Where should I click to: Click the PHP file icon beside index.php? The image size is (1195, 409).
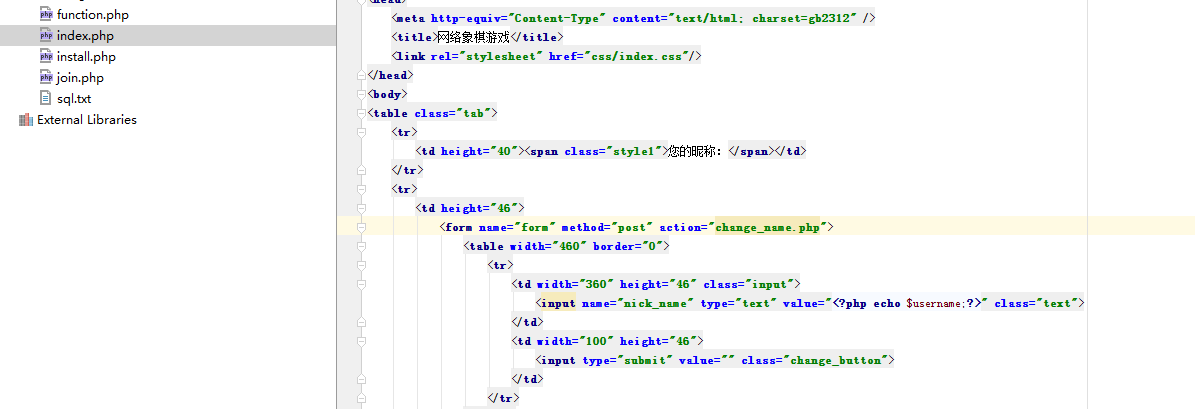click(x=46, y=36)
